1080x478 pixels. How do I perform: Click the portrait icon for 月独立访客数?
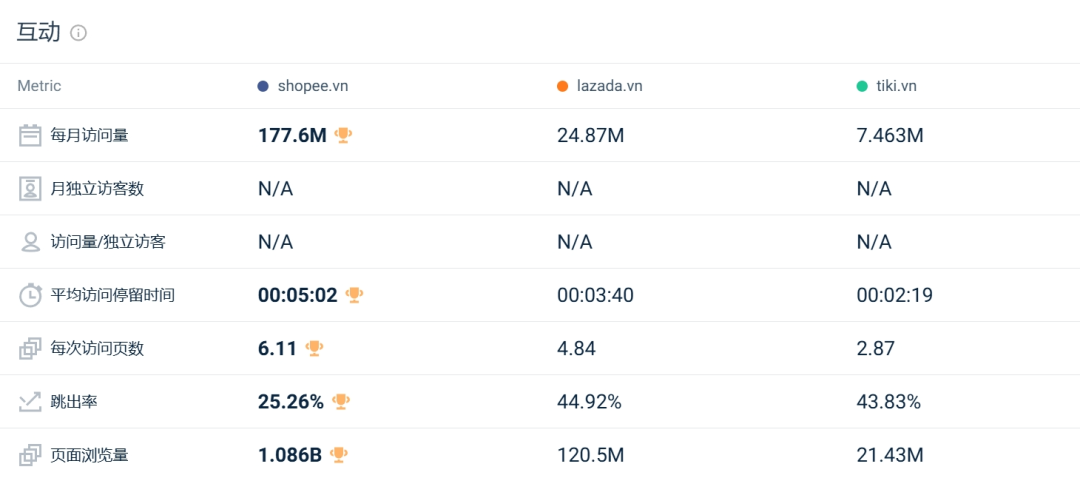tap(30, 189)
